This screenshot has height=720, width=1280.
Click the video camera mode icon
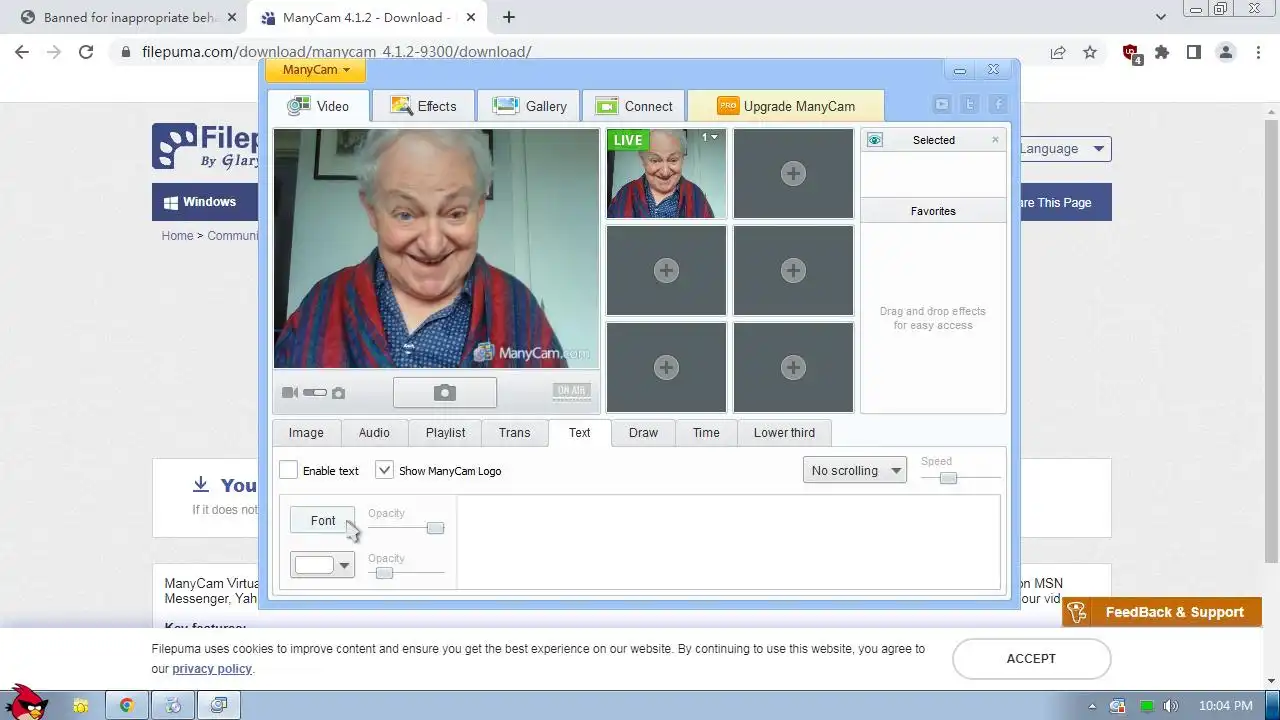[x=290, y=393]
